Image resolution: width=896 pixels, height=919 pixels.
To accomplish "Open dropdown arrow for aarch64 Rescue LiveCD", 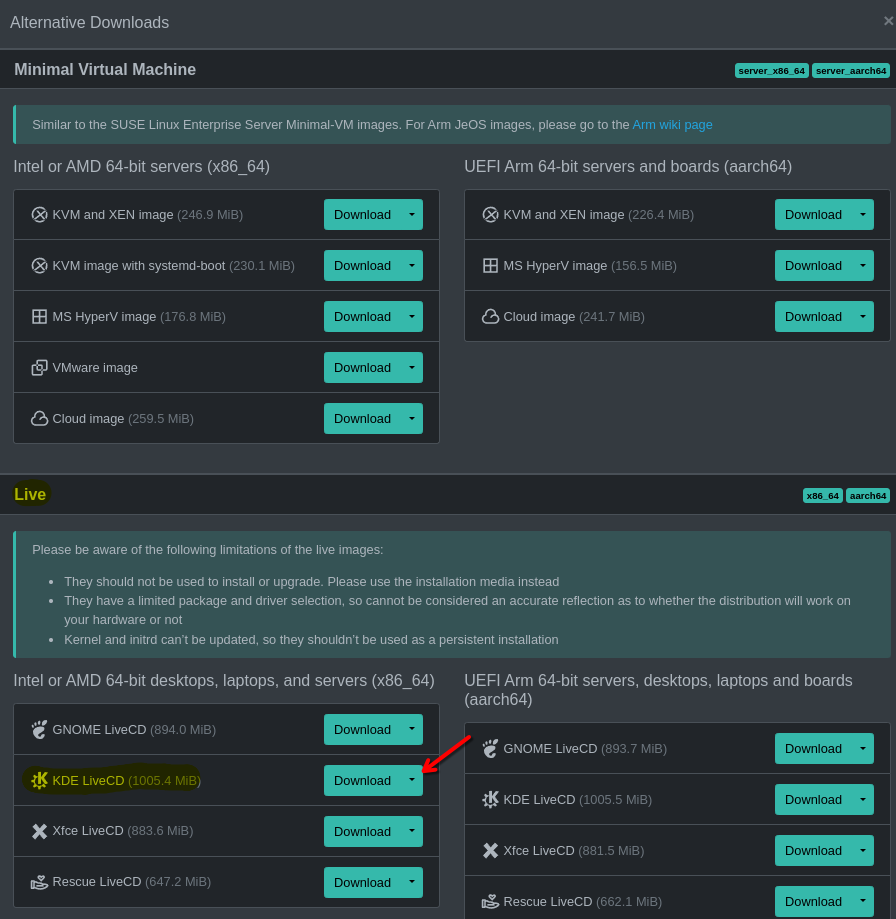I will coord(862,901).
